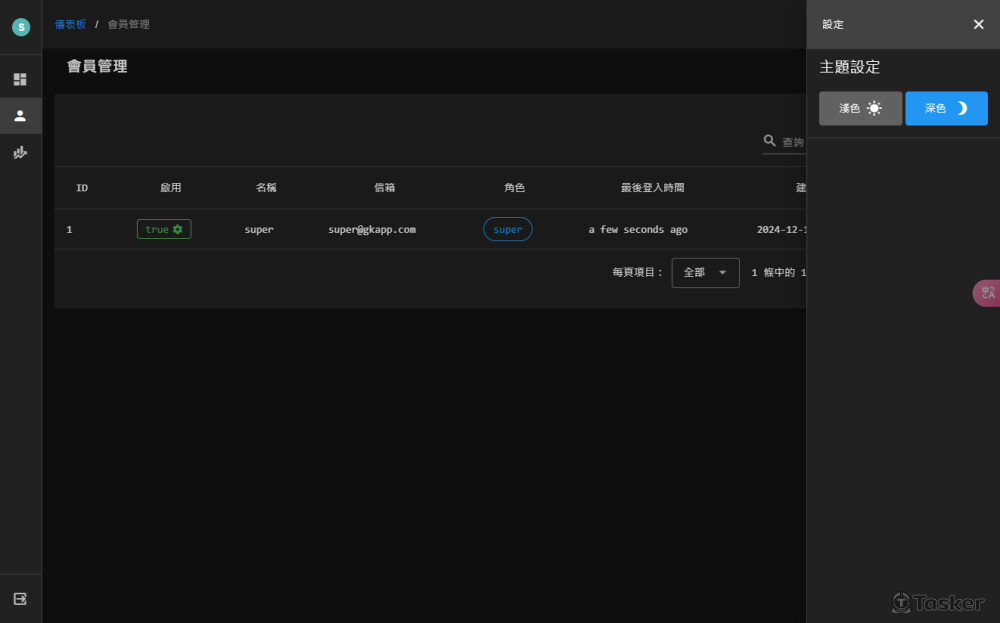Go to 儀表板 breadcrumb link
The width and height of the screenshot is (1000, 623).
click(70, 24)
